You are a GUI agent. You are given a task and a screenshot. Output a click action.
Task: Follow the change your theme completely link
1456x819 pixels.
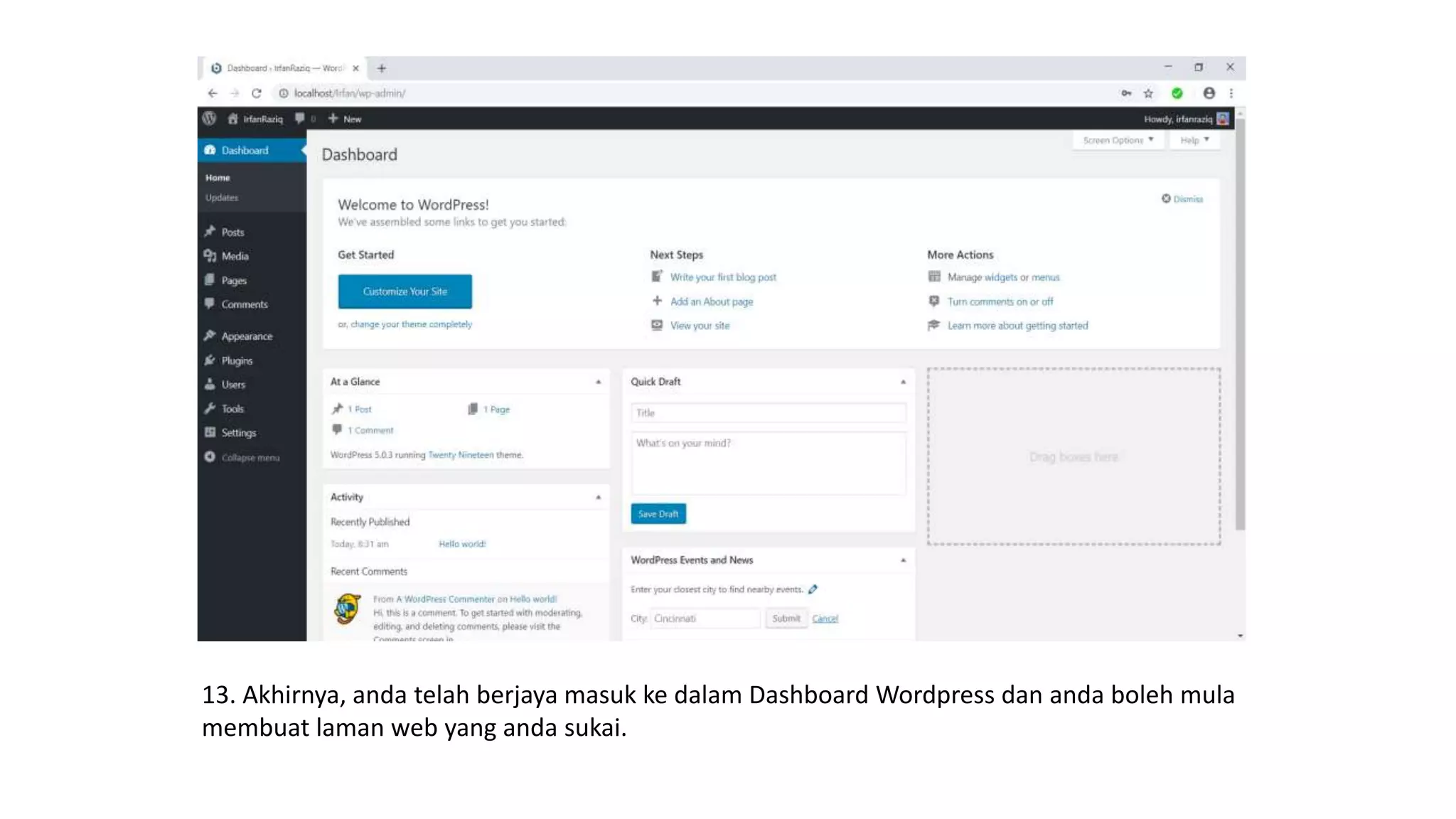coord(411,324)
